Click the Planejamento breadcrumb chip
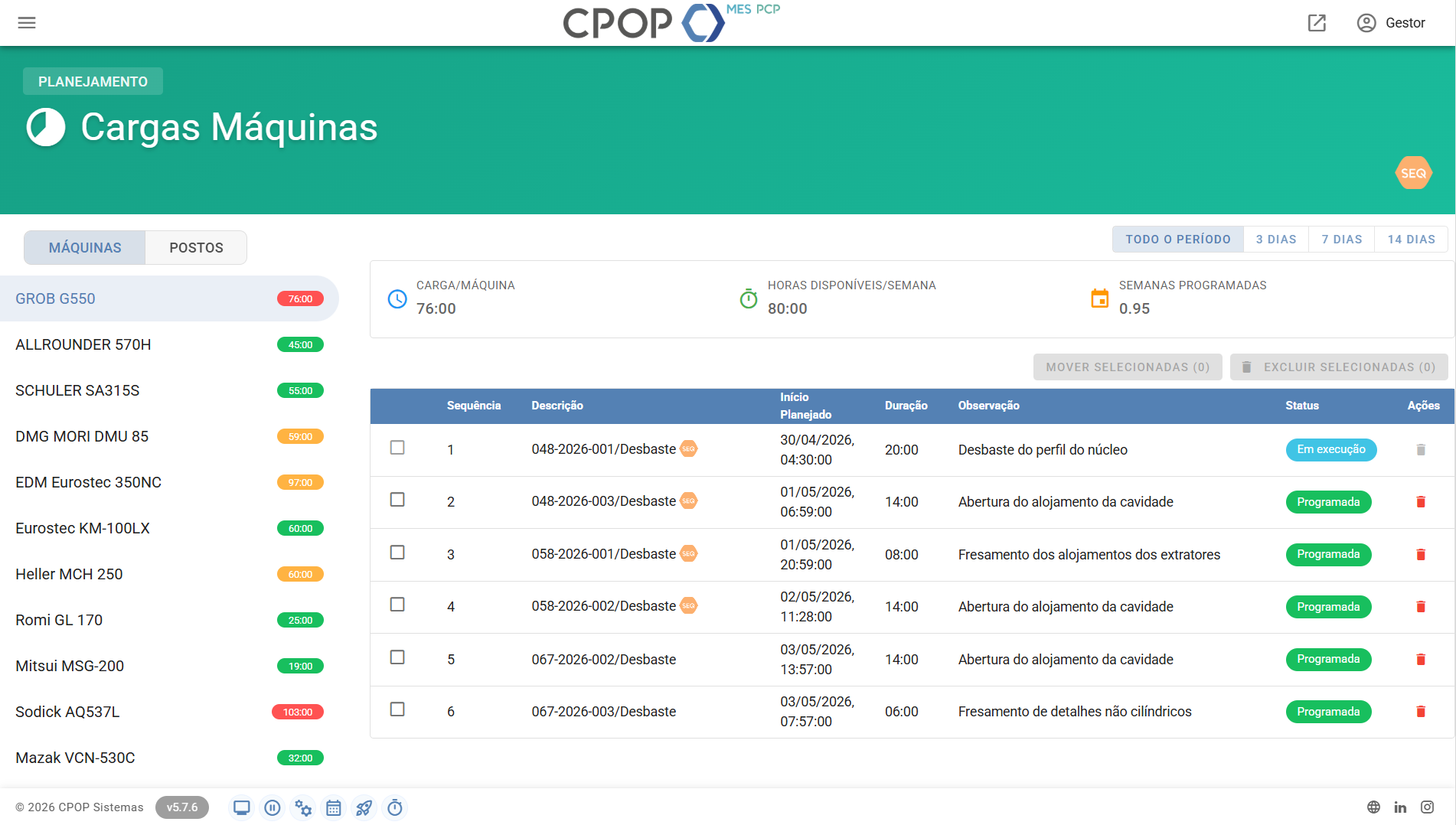Viewport: 1456px width, 825px height. pos(93,82)
